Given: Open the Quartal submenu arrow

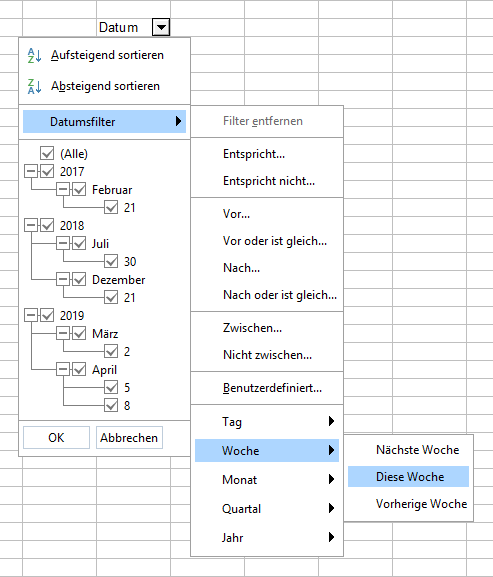Looking at the screenshot, I should tap(331, 508).
